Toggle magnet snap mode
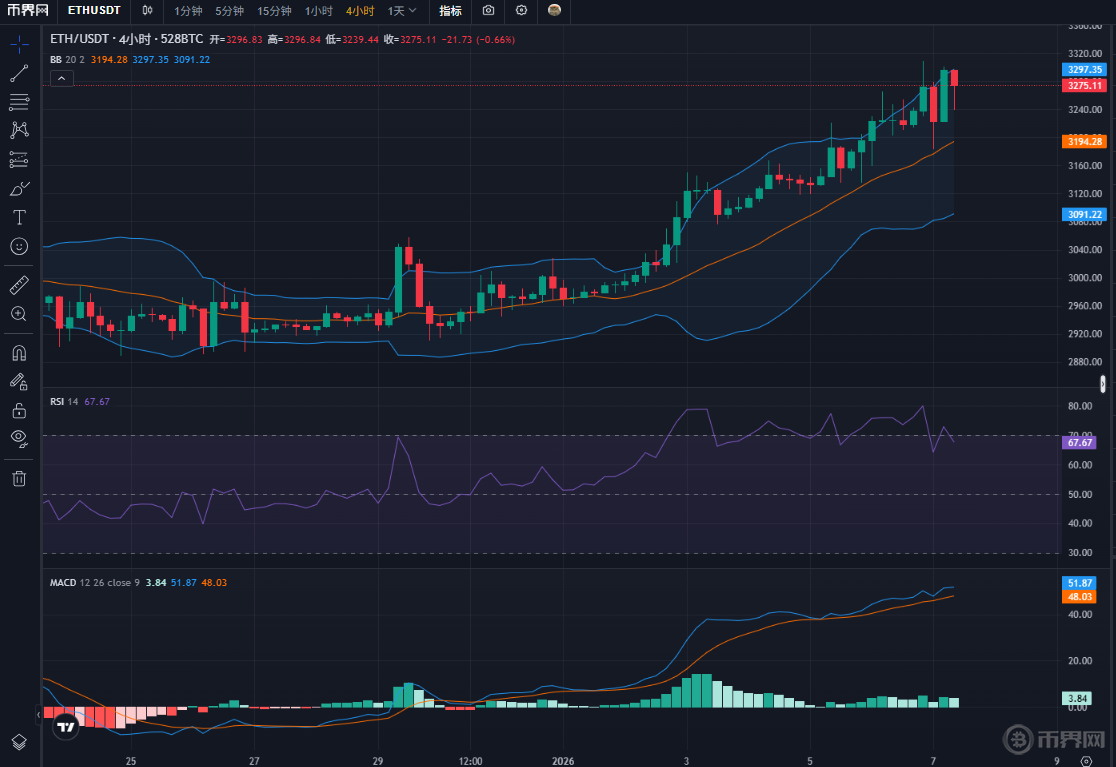This screenshot has height=767, width=1116. [x=19, y=353]
